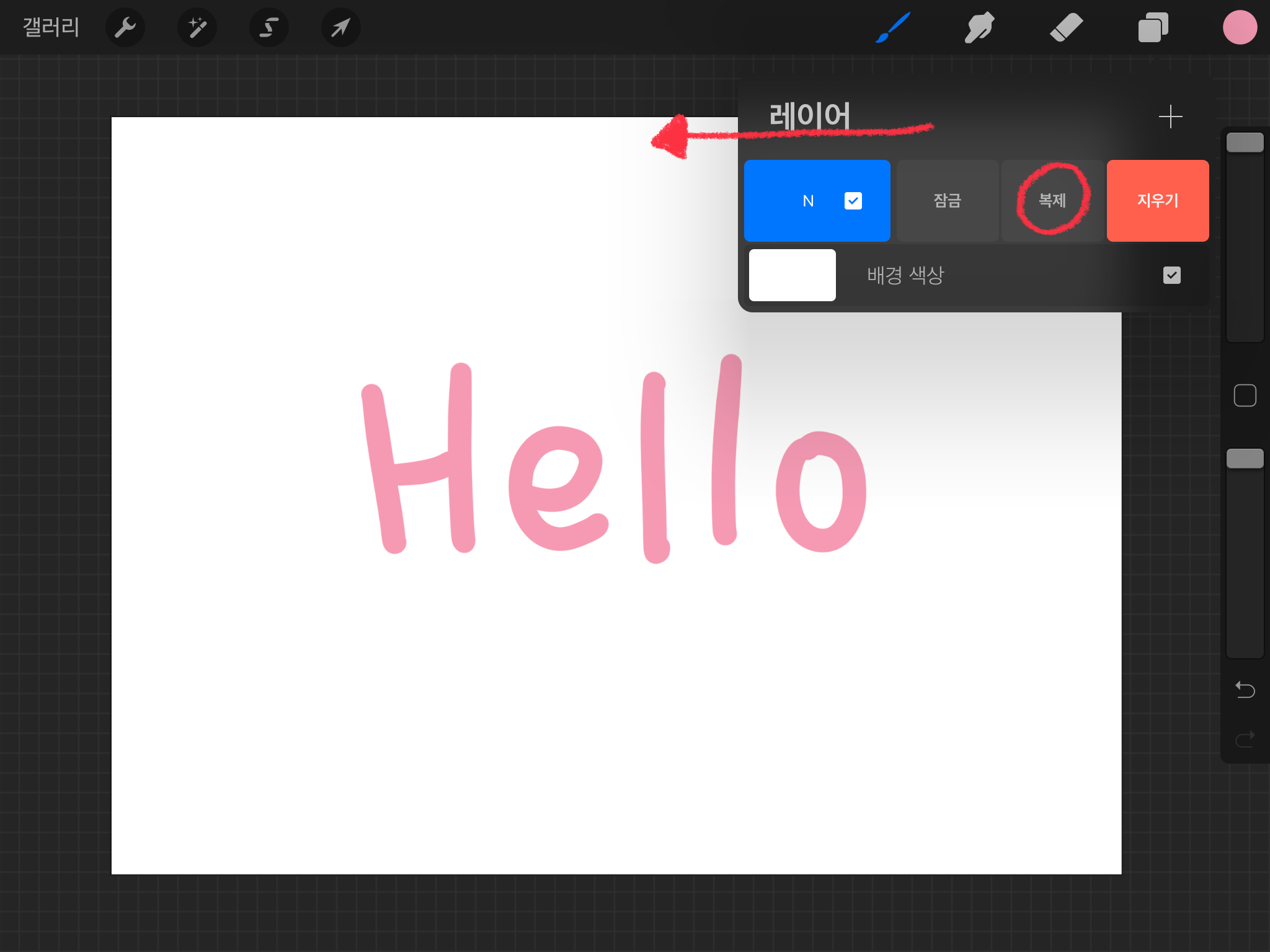Open the pink active color picker
This screenshot has height=952, width=1270.
[1240, 27]
